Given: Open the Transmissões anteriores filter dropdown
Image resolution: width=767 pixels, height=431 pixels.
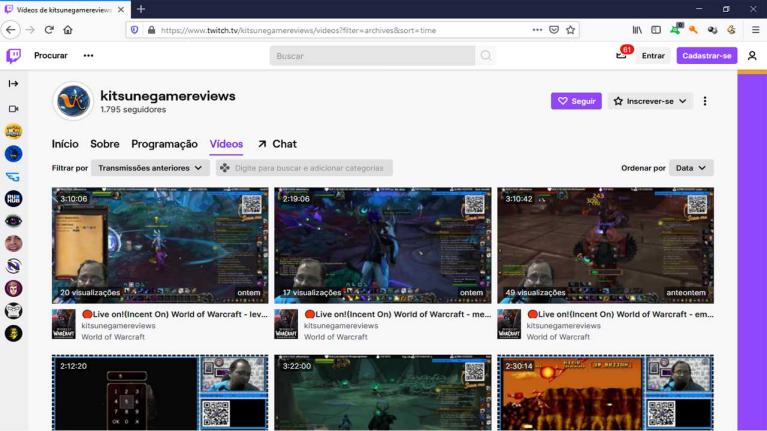Looking at the screenshot, I should pos(150,168).
